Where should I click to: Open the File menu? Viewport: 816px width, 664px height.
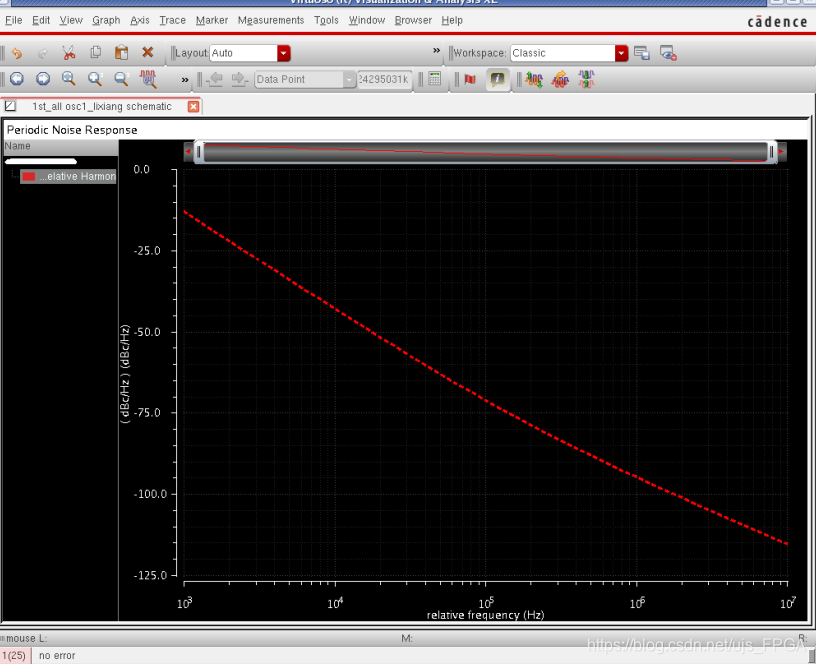click(14, 20)
